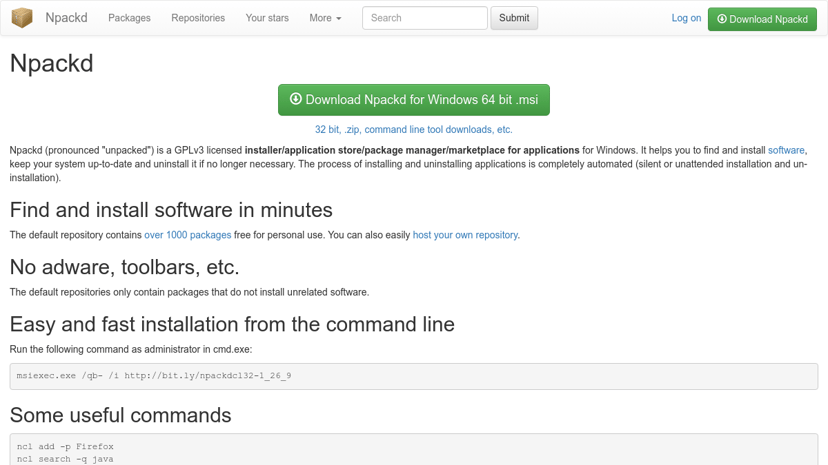Open host your own repository link
Viewport: 828px width, 465px height.
pyautogui.click(x=465, y=235)
